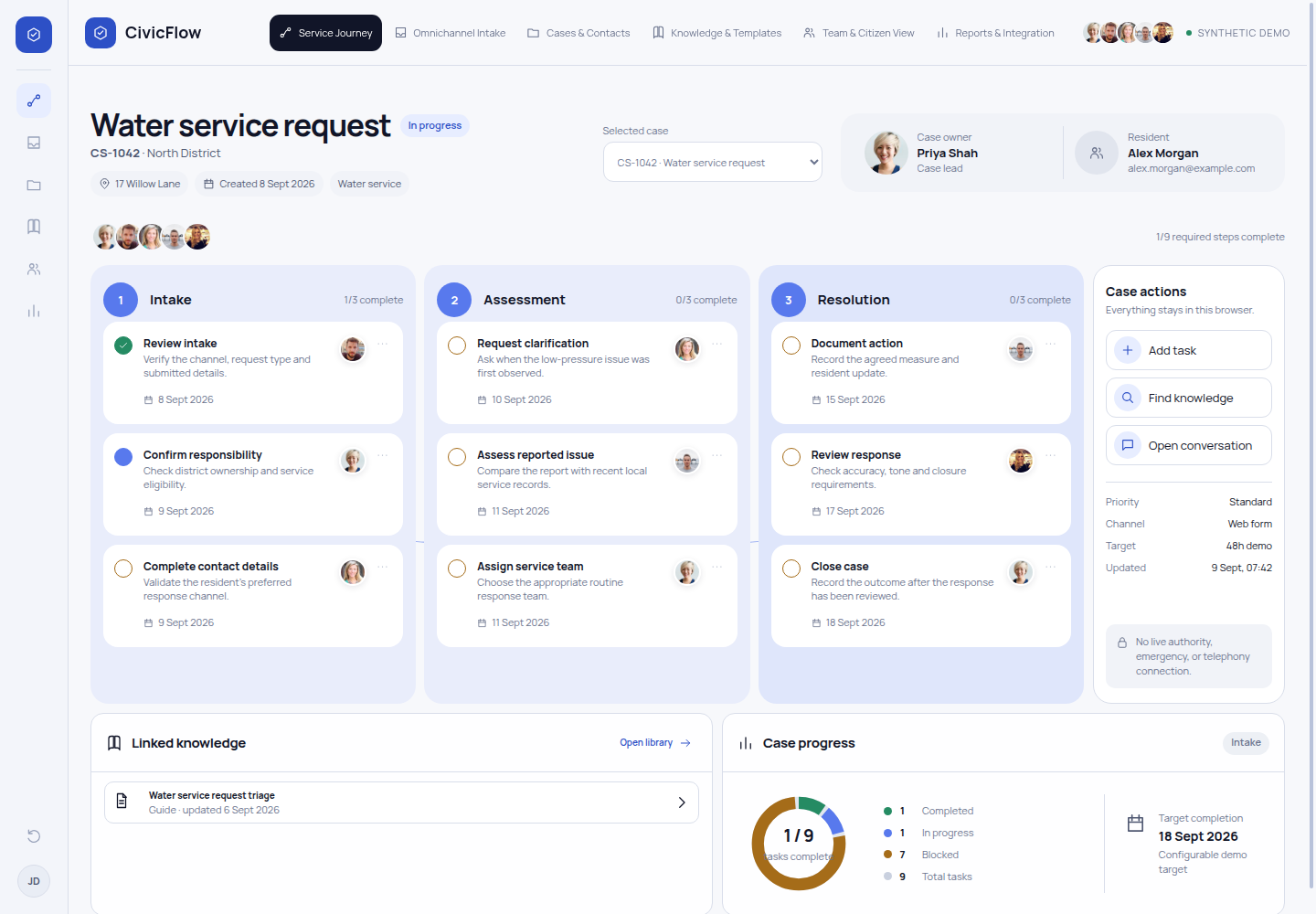The height and width of the screenshot is (914, 1316).
Task: Expand the Water service request triage guide
Action: click(x=401, y=802)
